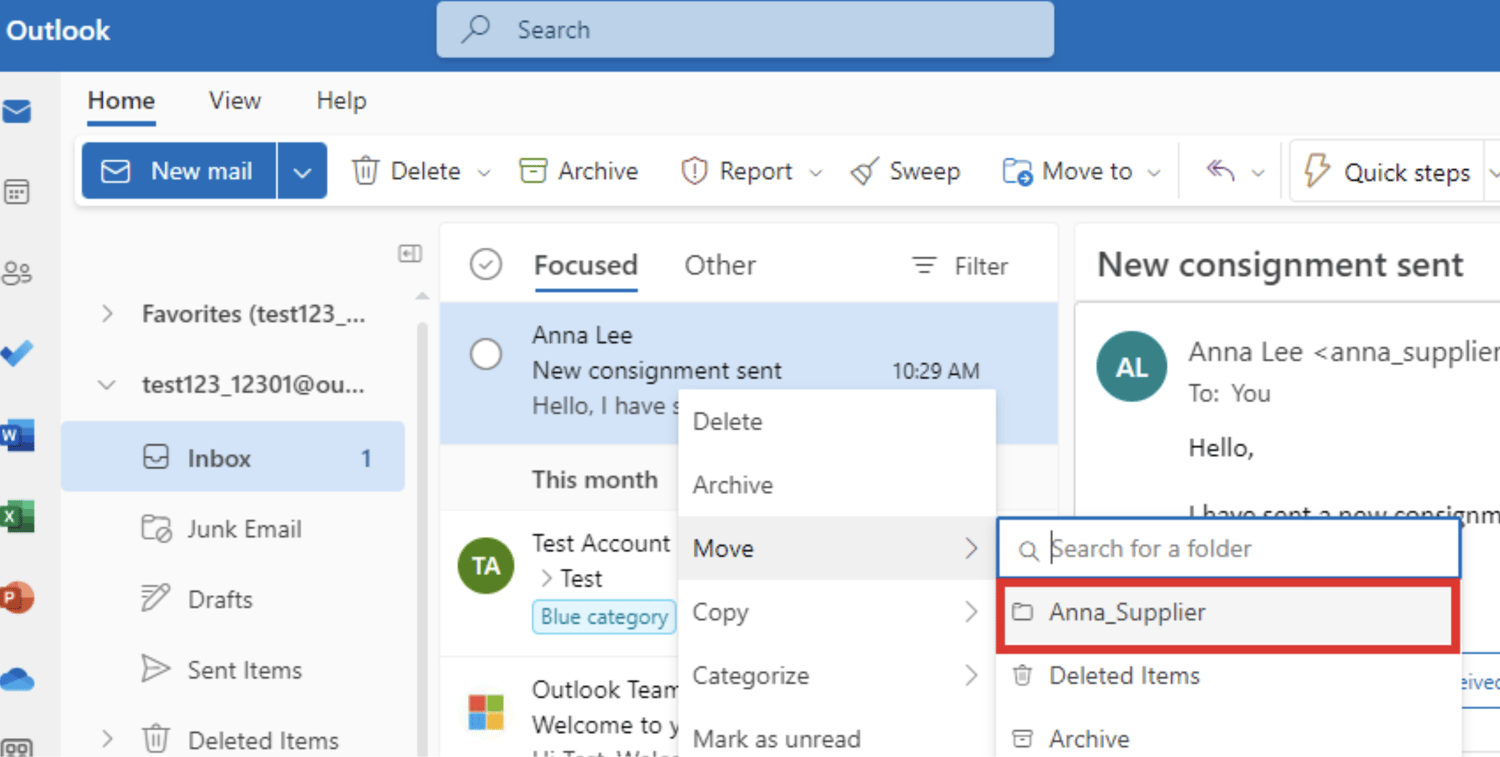The height and width of the screenshot is (757, 1500).
Task: Click the select-all circle above the message list
Action: 486,264
